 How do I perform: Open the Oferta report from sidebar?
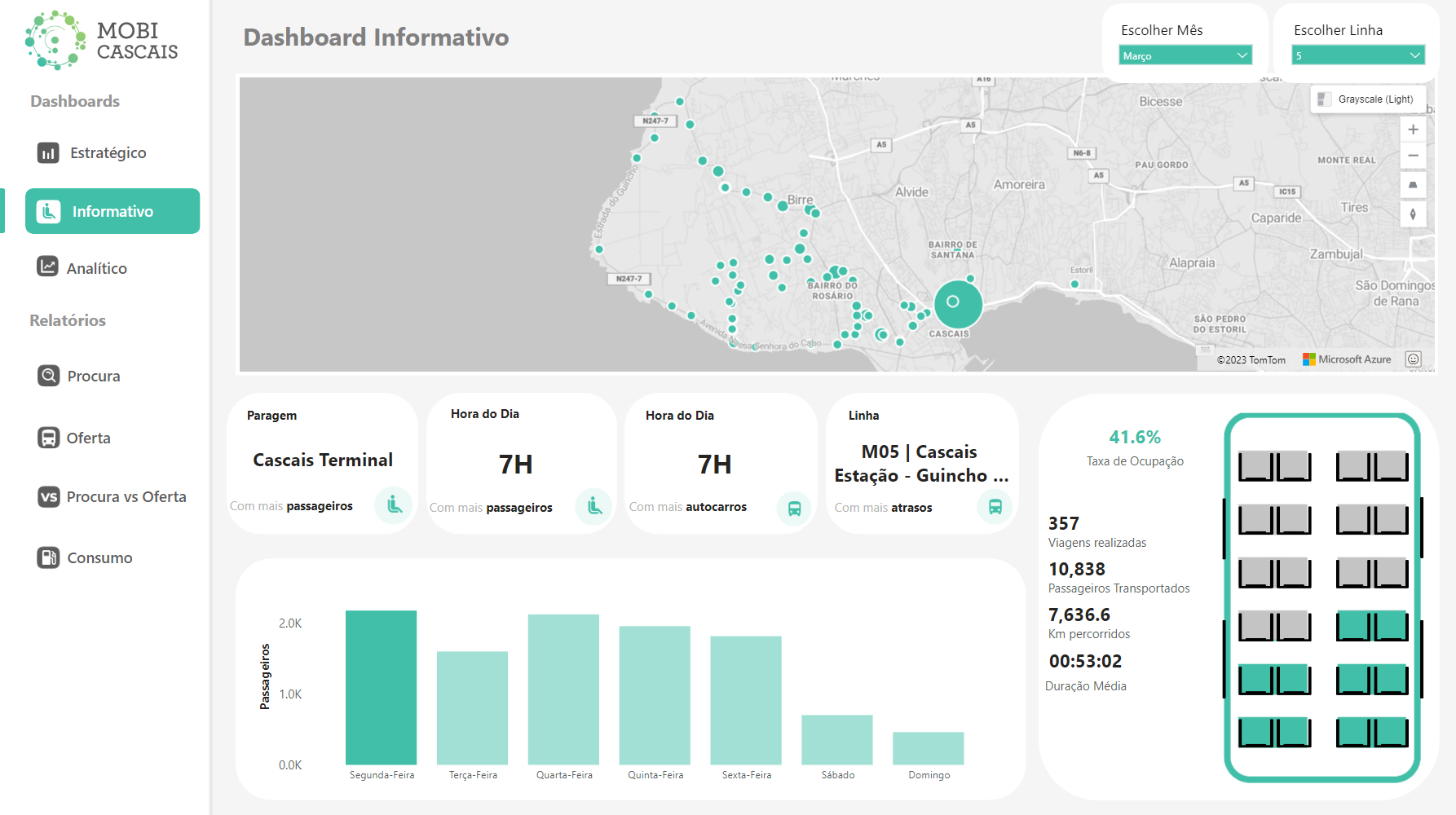point(87,438)
